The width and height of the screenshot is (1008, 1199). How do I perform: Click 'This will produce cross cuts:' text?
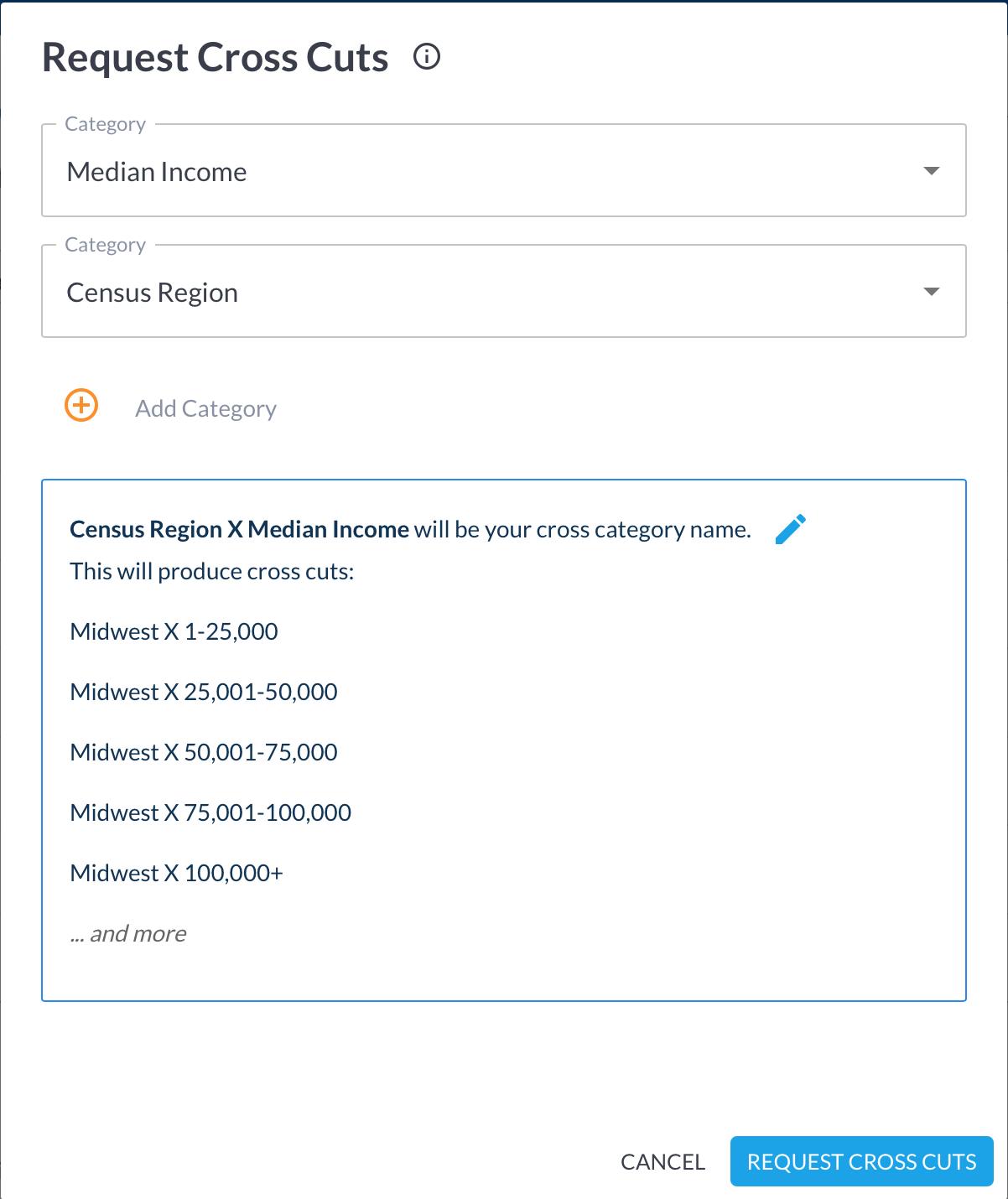click(x=212, y=572)
